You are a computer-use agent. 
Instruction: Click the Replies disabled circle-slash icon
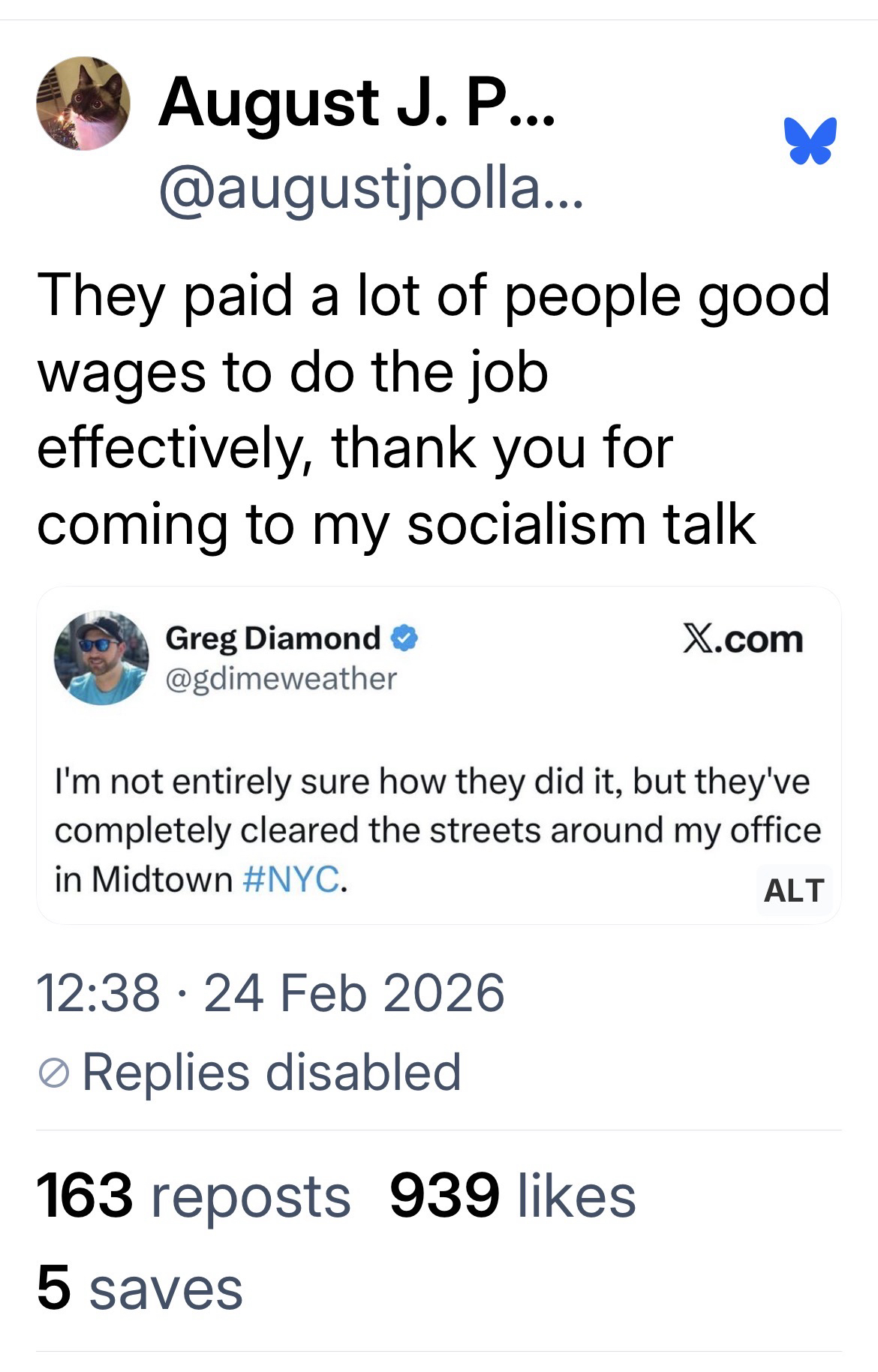click(x=53, y=1075)
